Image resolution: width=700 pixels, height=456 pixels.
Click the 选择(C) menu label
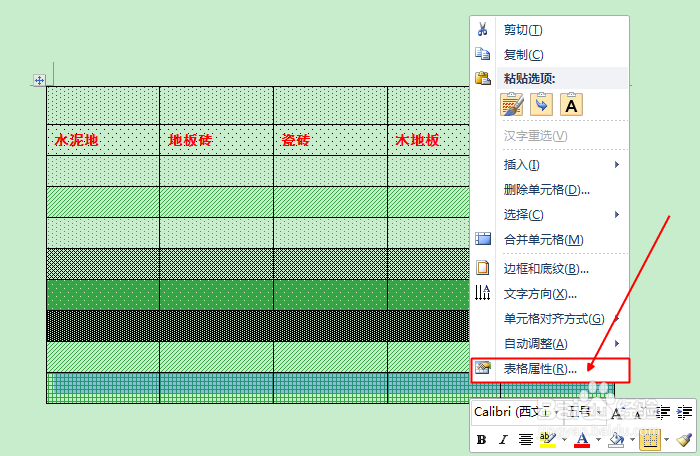[x=524, y=215]
